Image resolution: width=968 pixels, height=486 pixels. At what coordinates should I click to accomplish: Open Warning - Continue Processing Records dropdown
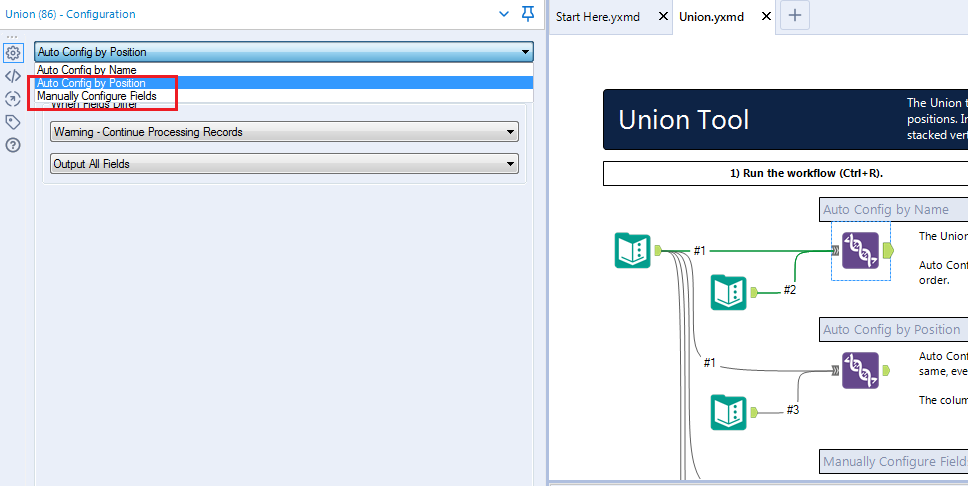(284, 132)
